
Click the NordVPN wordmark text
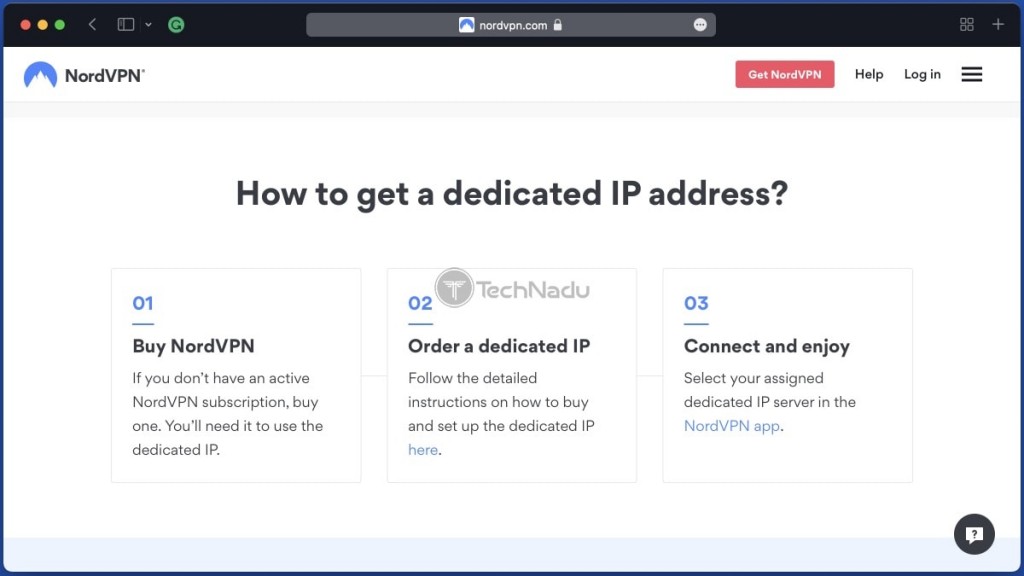(x=104, y=76)
